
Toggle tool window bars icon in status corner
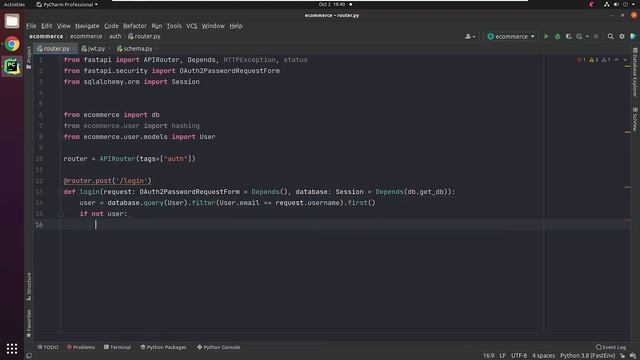pyautogui.click(x=29, y=356)
